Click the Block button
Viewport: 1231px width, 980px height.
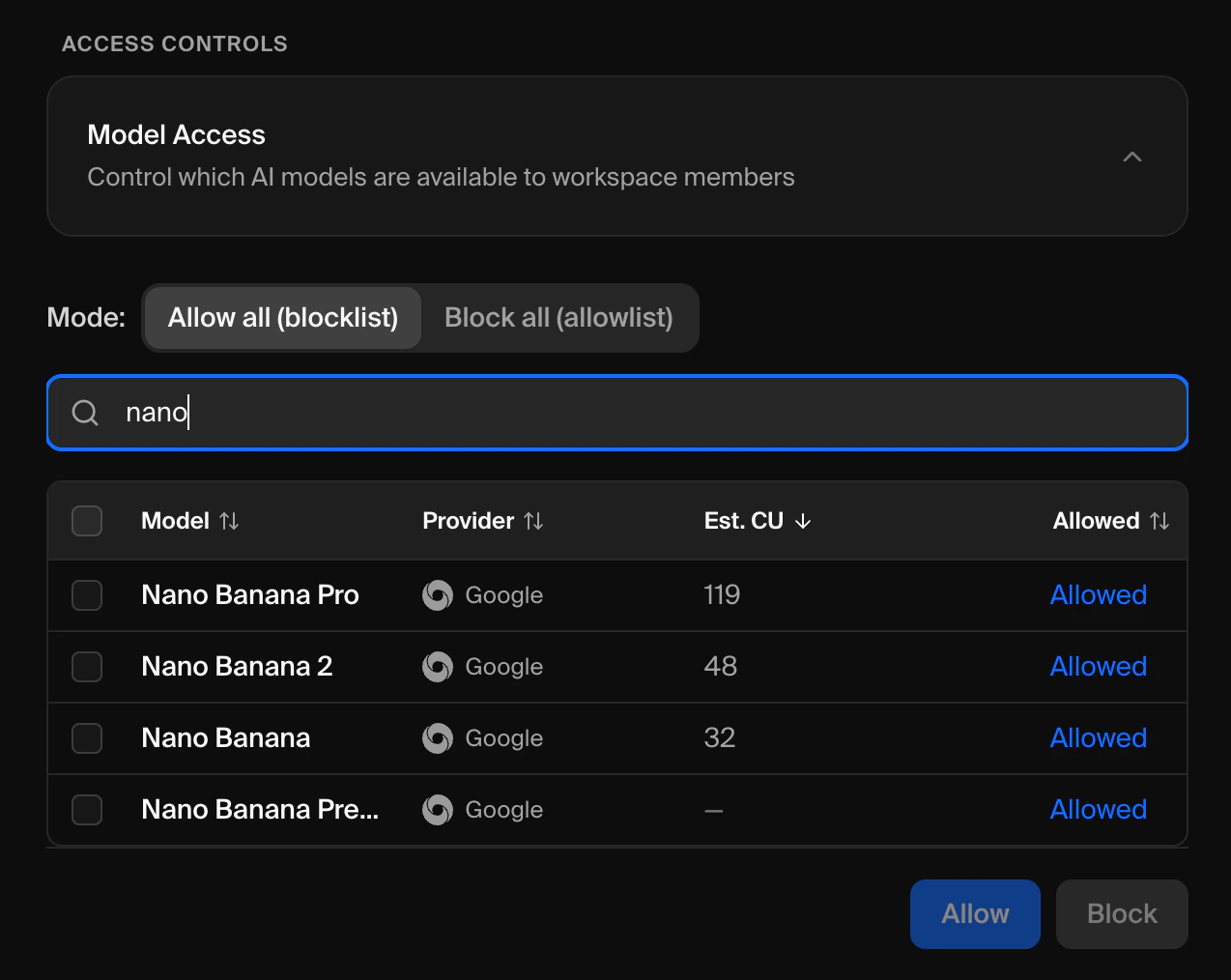pyautogui.click(x=1121, y=913)
